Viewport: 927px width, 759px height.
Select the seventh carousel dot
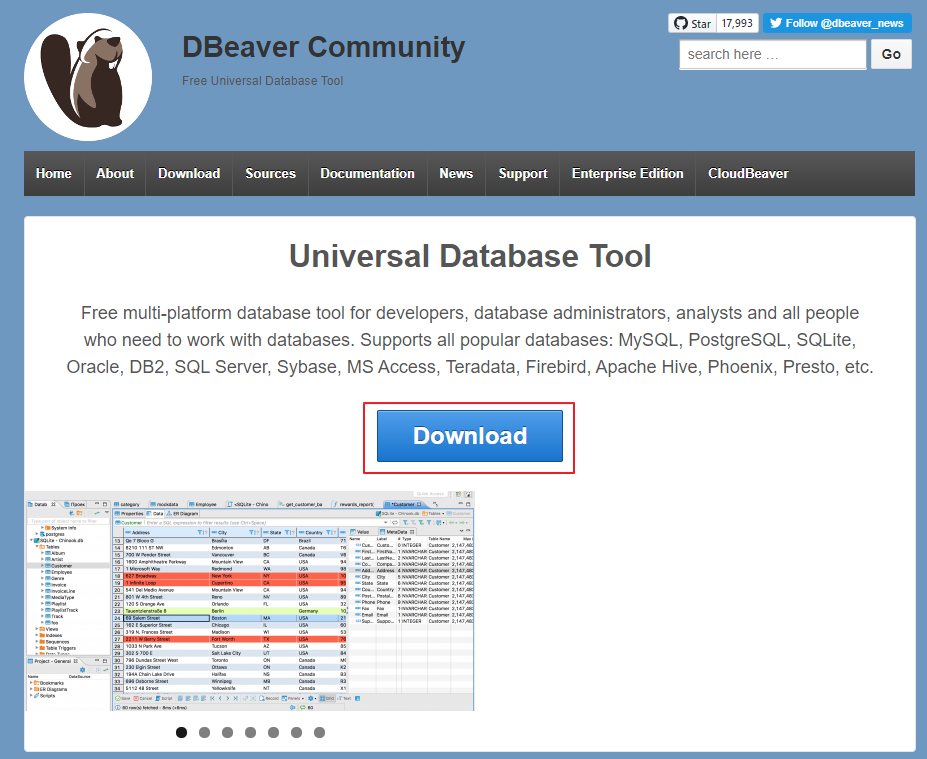pos(319,732)
